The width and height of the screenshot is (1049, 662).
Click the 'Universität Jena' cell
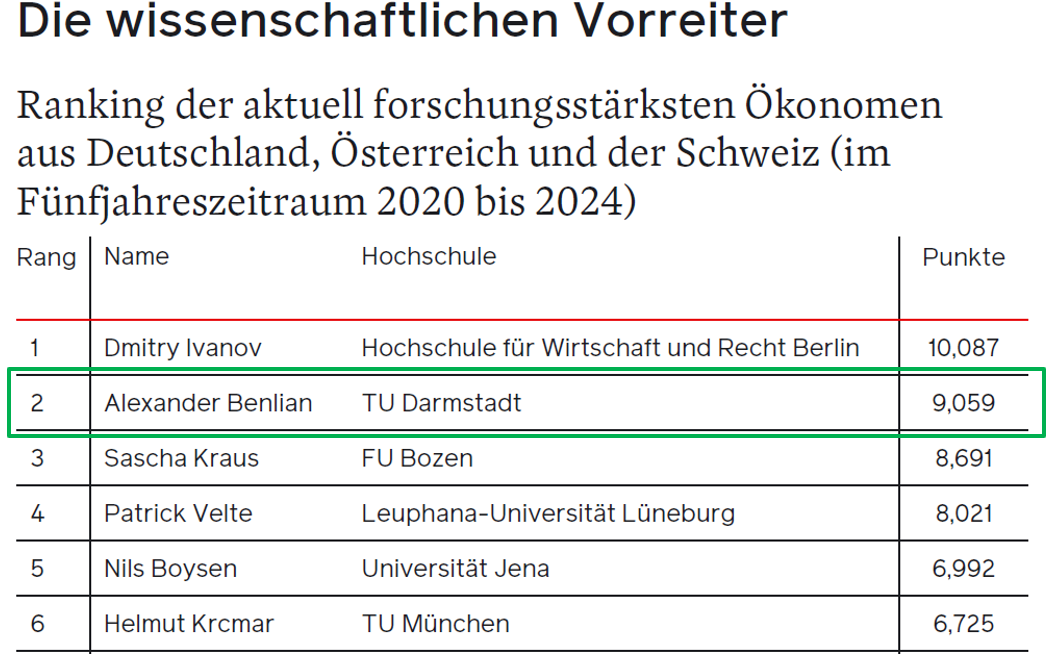[x=456, y=569]
